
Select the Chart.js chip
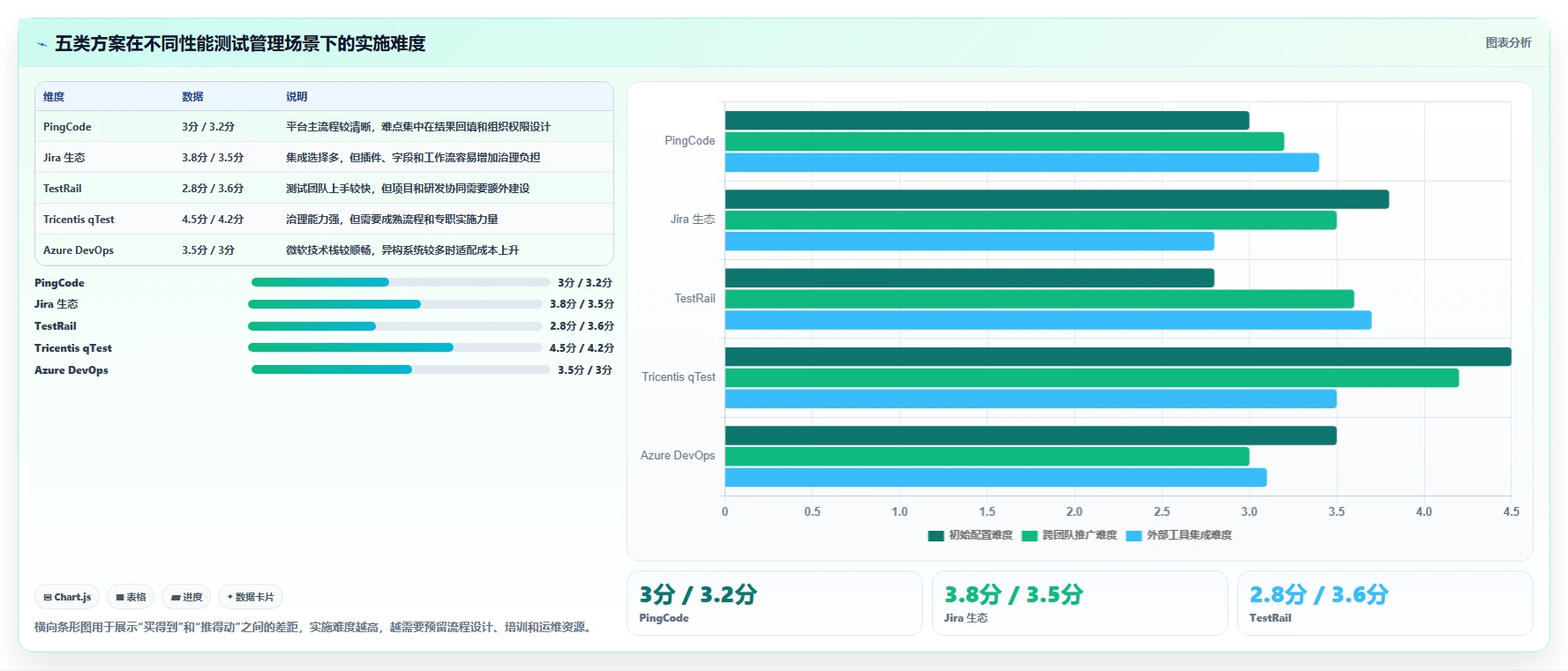pos(68,597)
